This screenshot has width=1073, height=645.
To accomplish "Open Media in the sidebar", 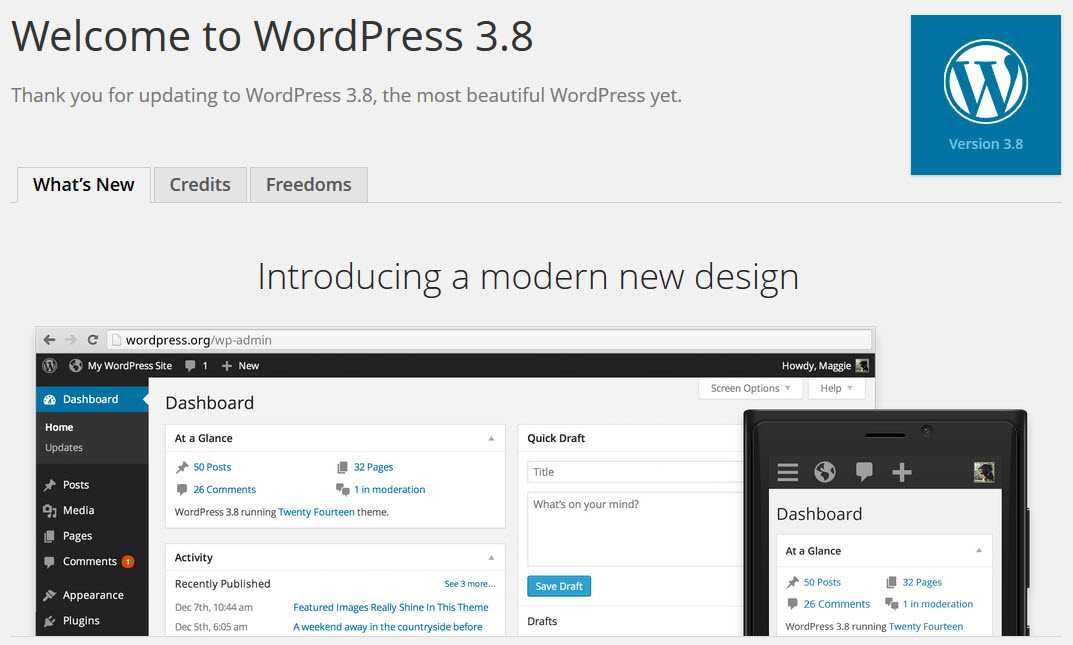I will coord(79,510).
